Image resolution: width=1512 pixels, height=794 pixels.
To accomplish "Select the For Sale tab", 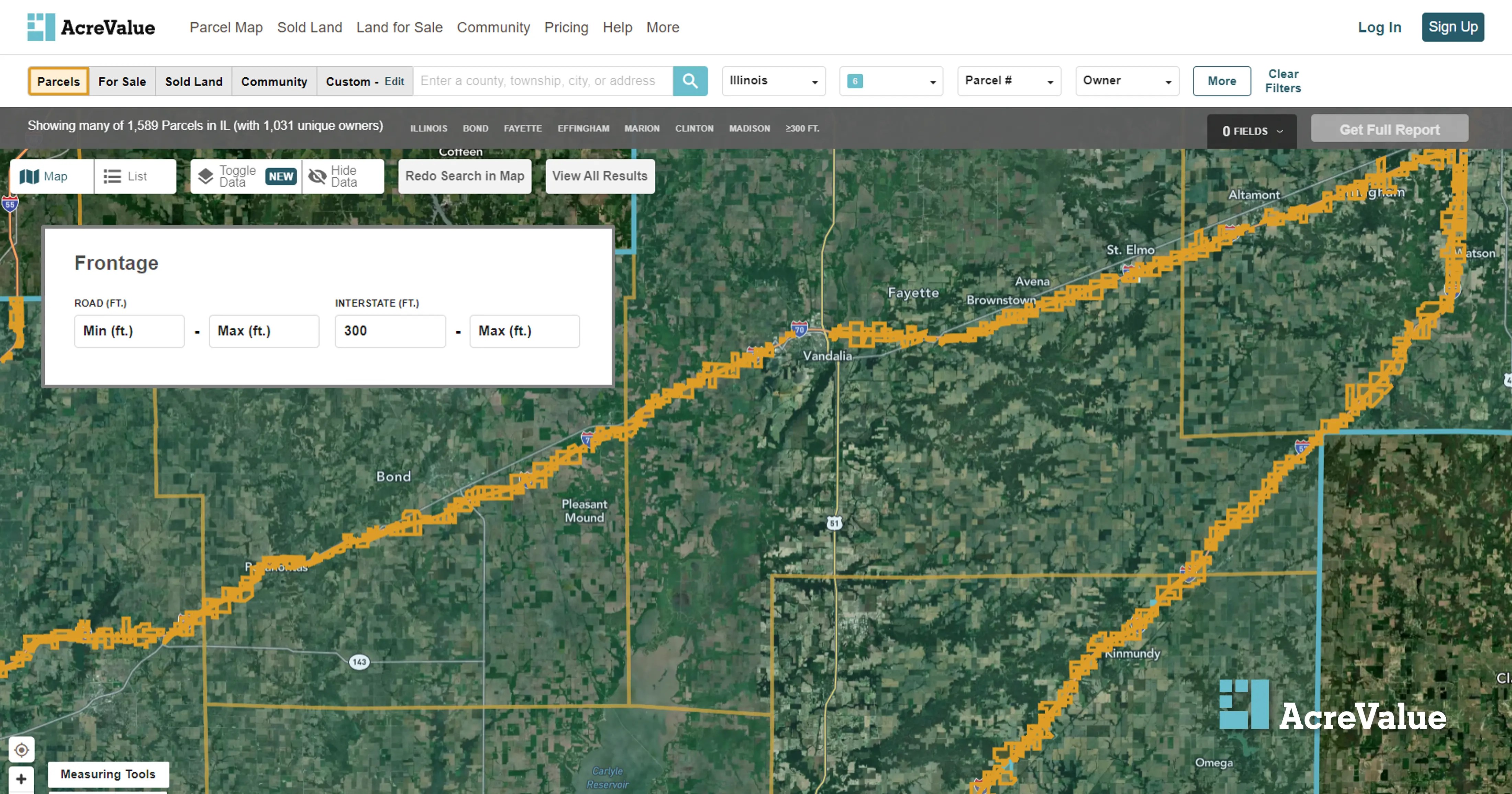I will pyautogui.click(x=122, y=81).
